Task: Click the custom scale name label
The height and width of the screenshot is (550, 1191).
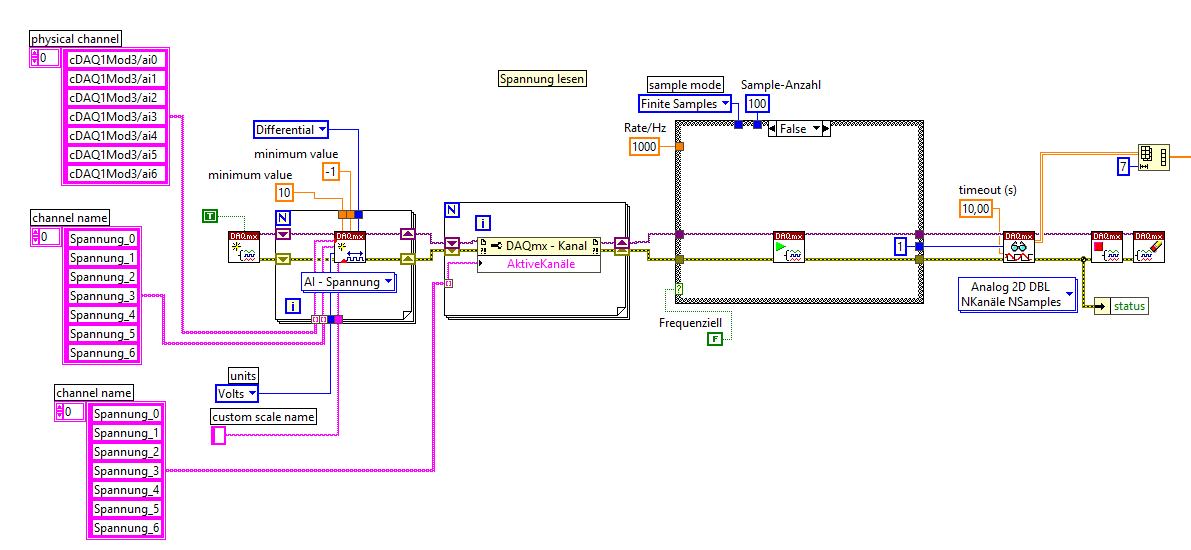Action: point(263,417)
